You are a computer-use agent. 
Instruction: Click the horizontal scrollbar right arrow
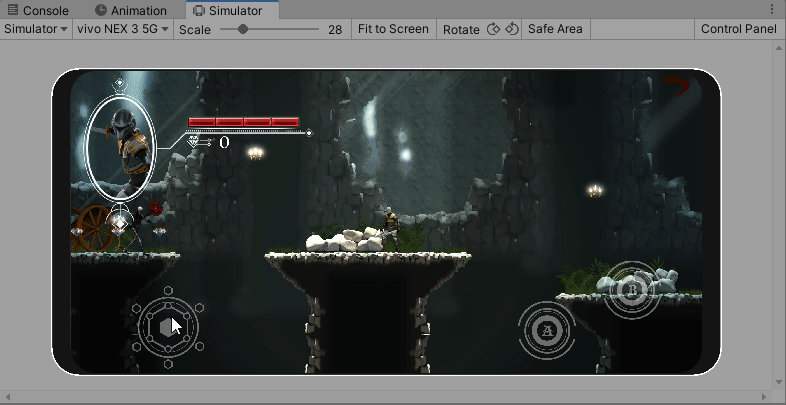tap(764, 397)
